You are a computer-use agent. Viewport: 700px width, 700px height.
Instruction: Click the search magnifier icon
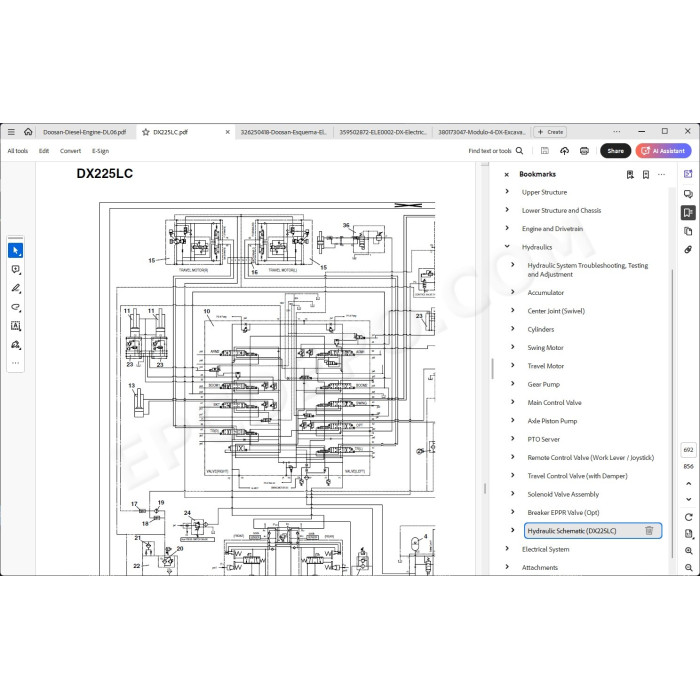[519, 151]
